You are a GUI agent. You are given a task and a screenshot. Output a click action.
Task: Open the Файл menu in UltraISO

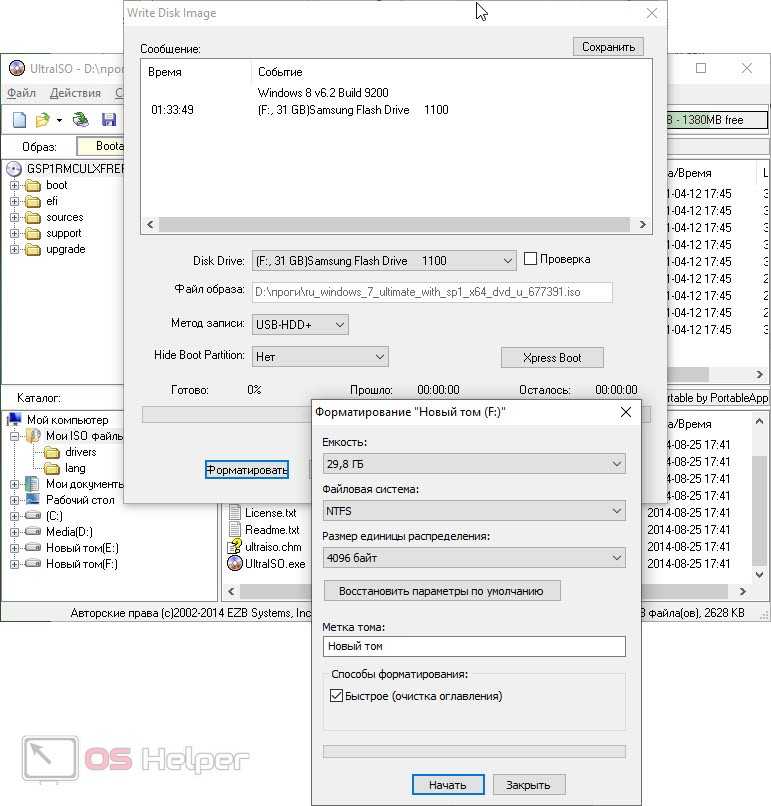click(21, 93)
